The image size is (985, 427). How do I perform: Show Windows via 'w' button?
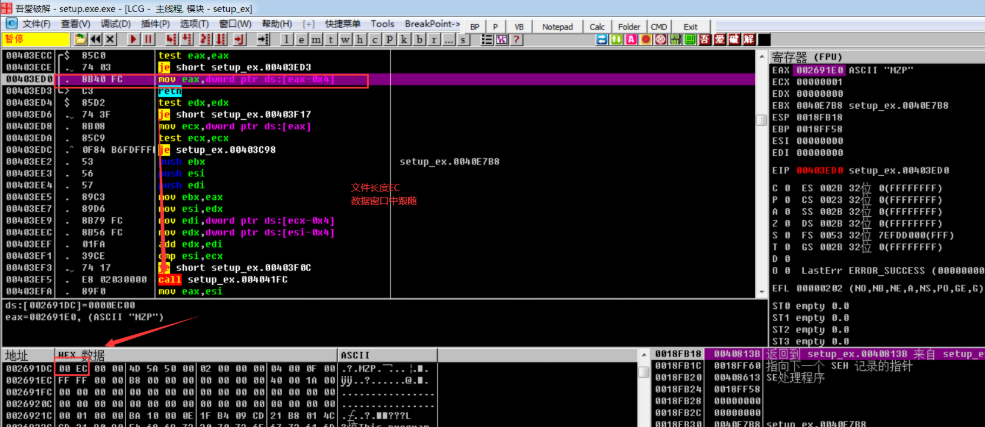(x=346, y=40)
